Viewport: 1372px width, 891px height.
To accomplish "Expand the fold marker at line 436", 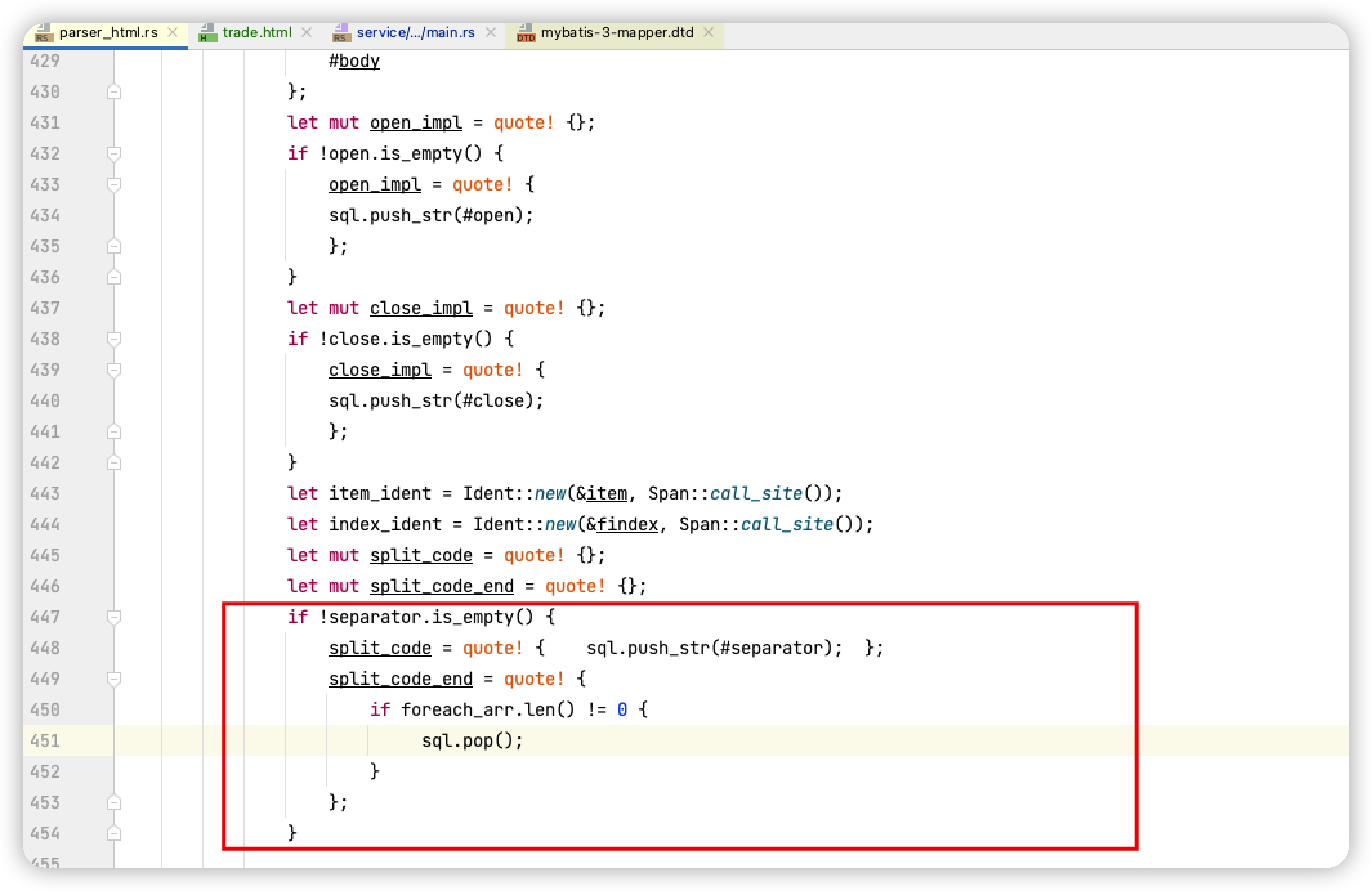I will tap(113, 276).
